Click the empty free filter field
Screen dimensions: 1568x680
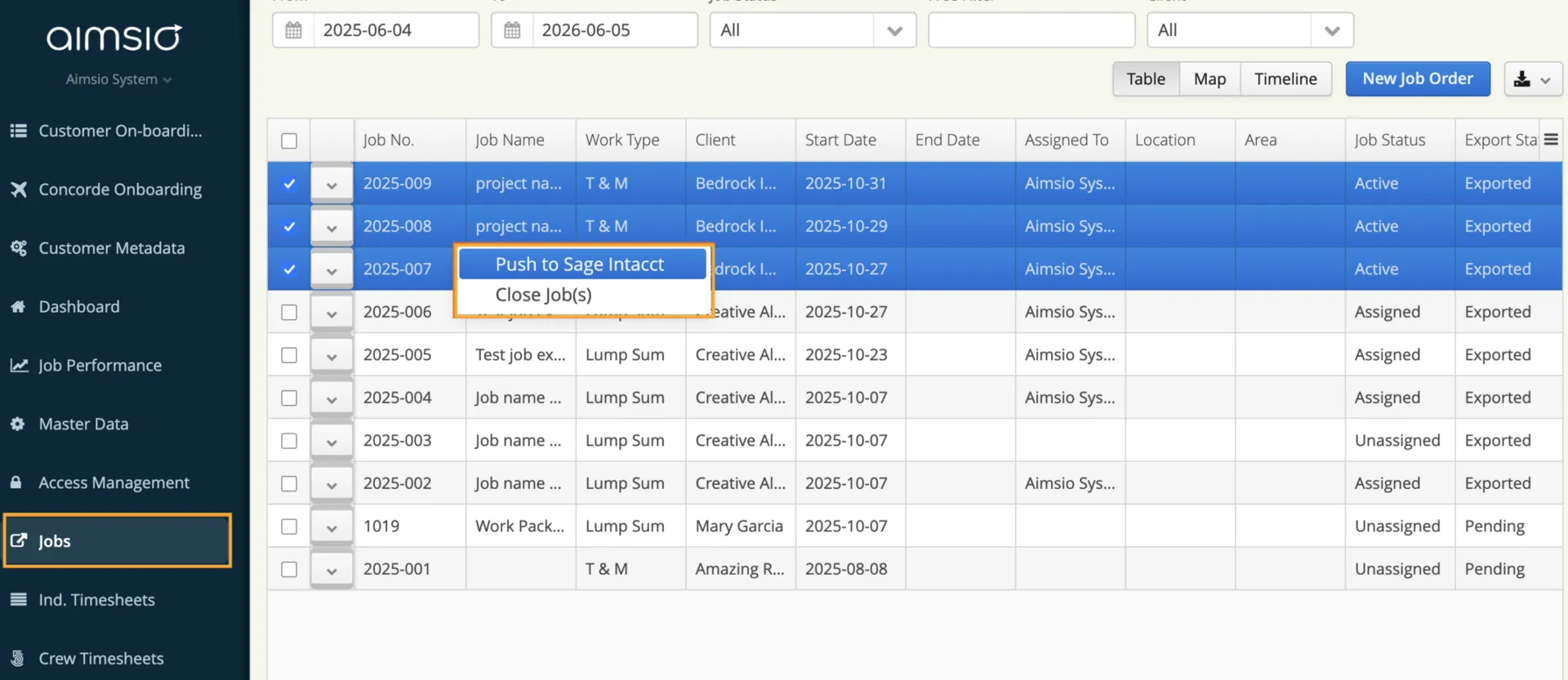1031,30
